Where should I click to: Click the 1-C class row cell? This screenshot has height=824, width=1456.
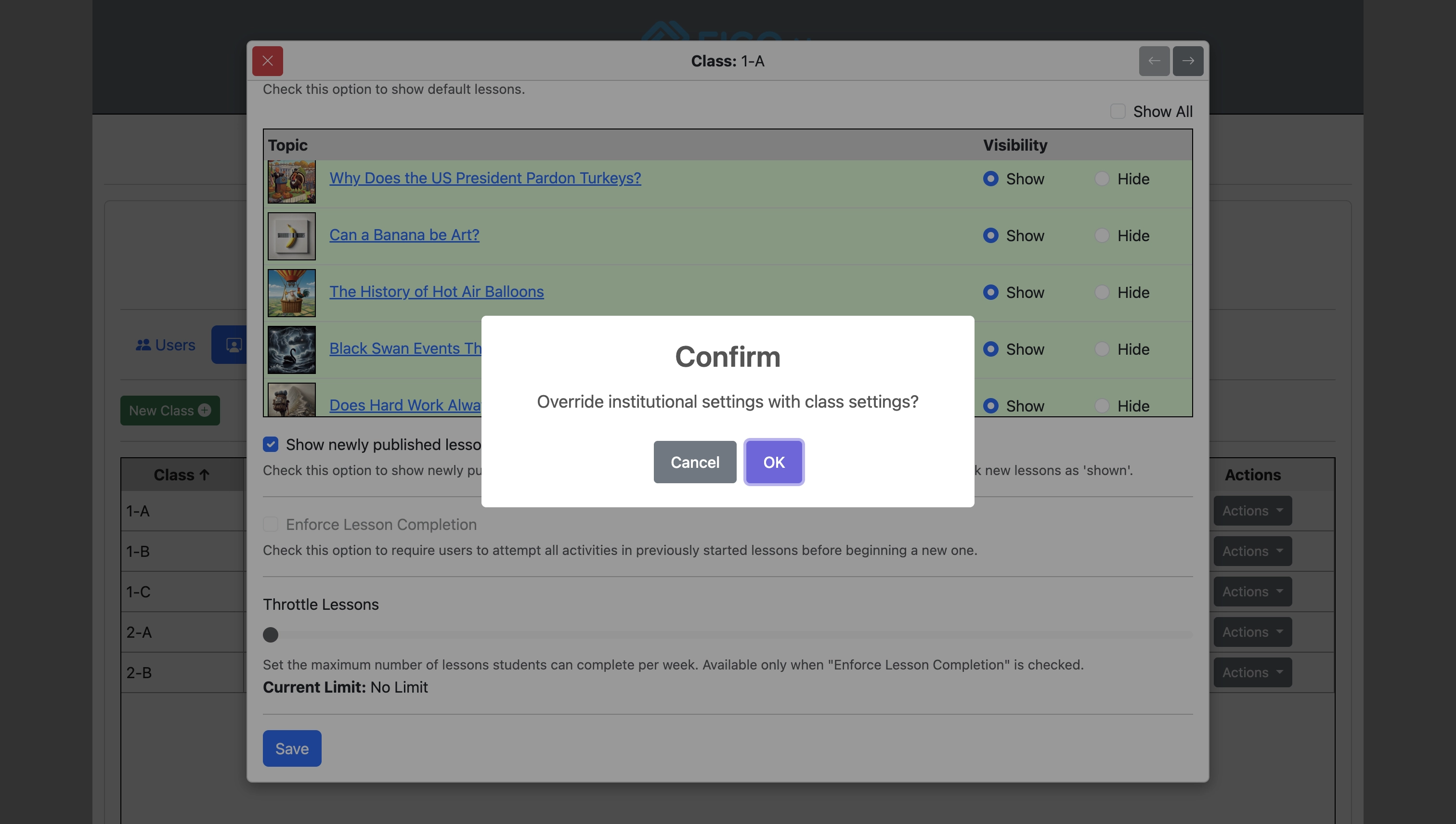click(x=182, y=592)
